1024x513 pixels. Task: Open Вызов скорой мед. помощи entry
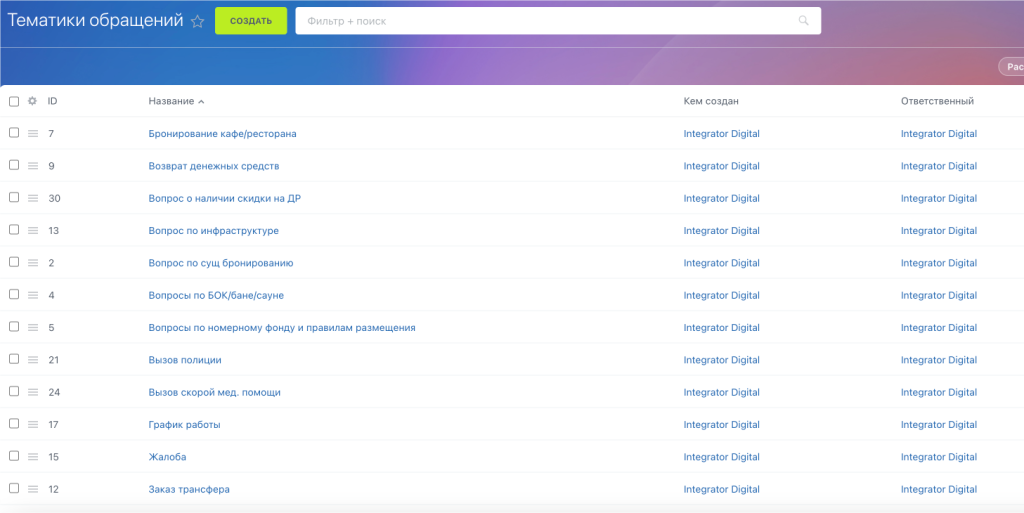[214, 392]
